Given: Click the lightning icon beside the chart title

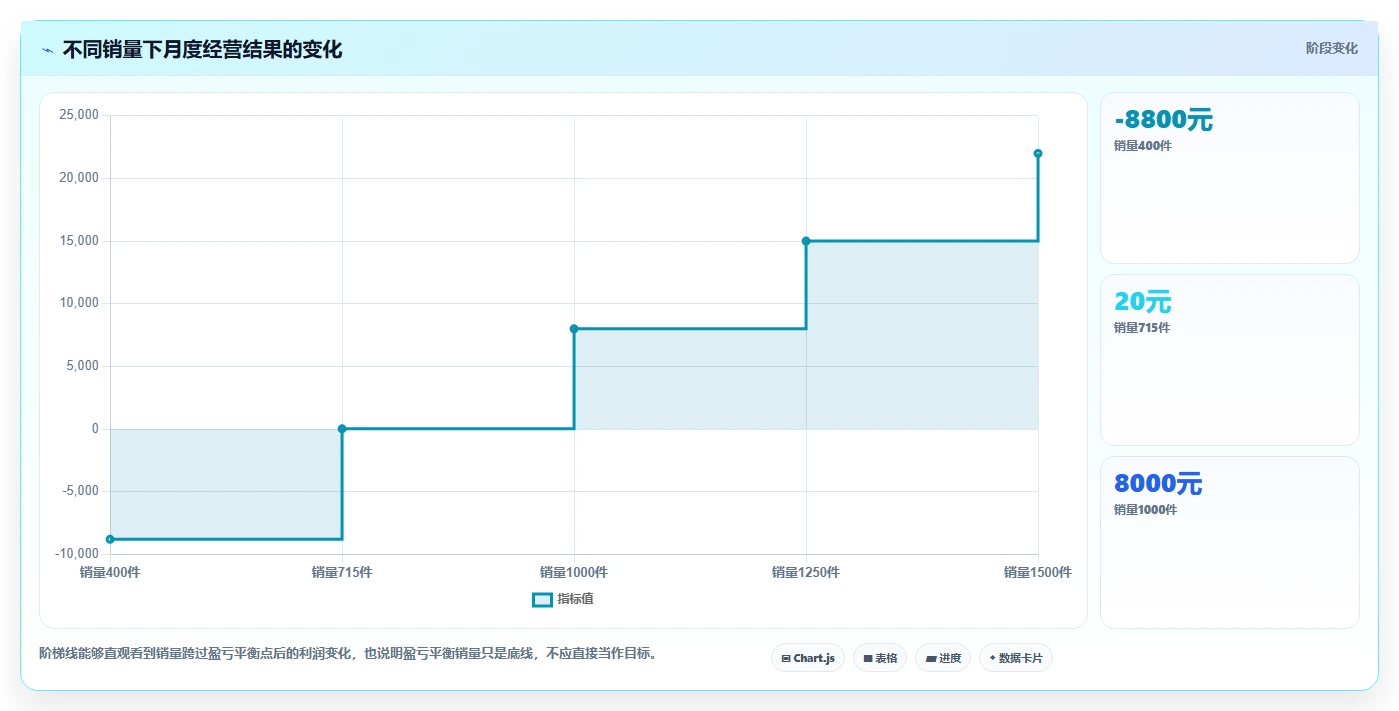Looking at the screenshot, I should coord(47,50).
